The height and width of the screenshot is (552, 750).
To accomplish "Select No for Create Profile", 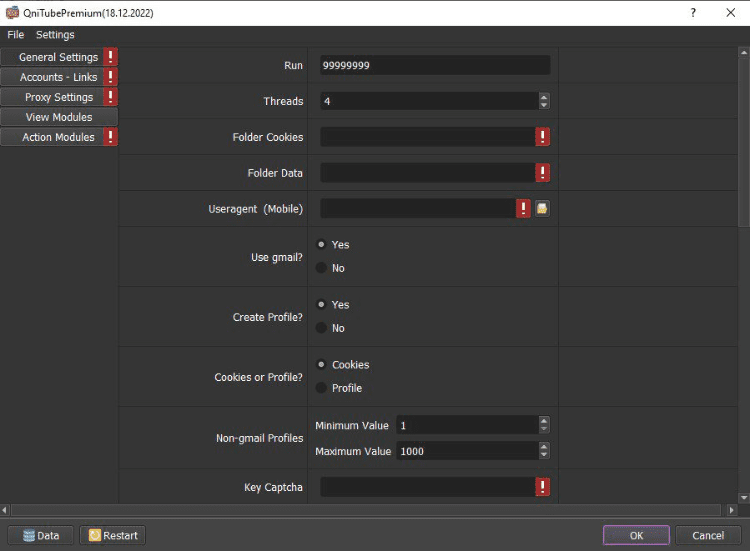I will tap(321, 328).
